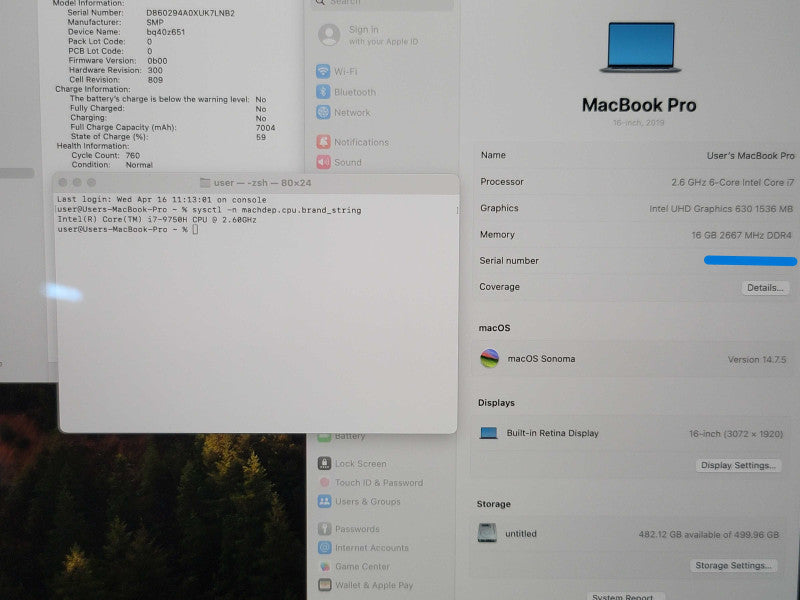This screenshot has height=600, width=800.
Task: Click Condition: Normal text
Action: click(112, 165)
